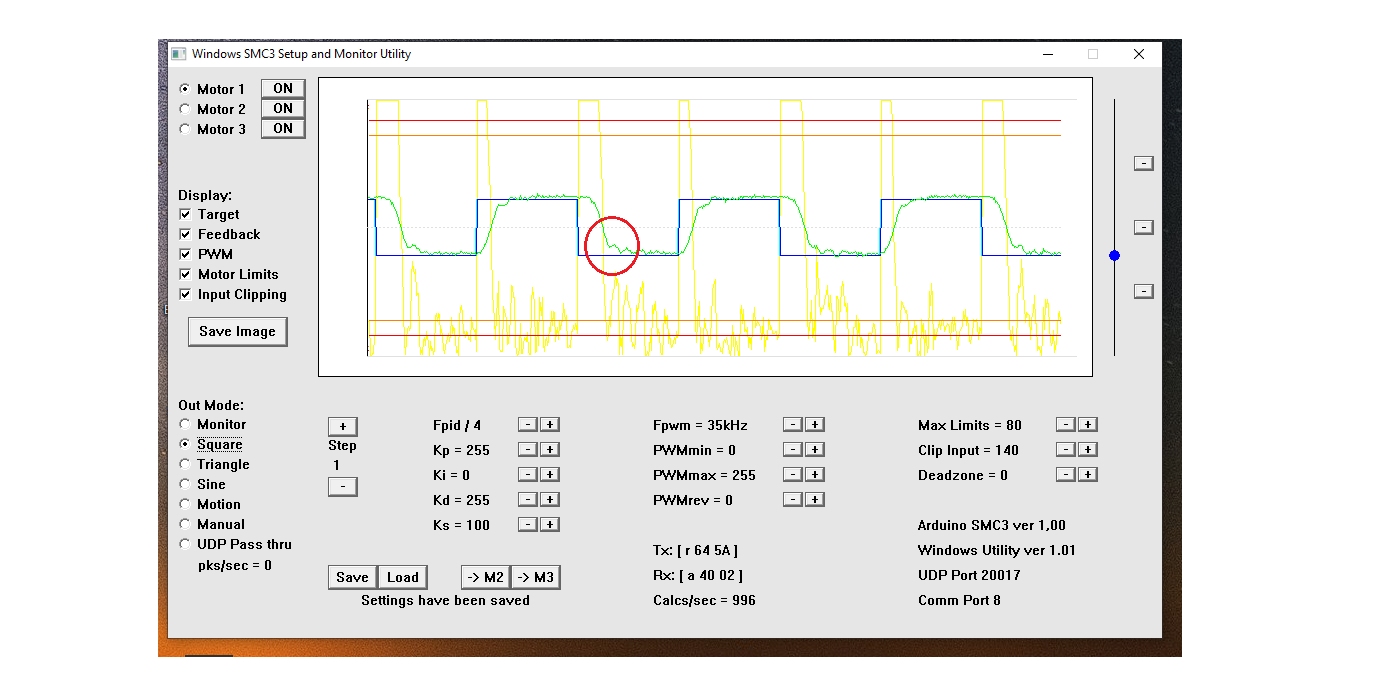Screen dimensions: 1373x699
Task: Decrease Fpid divider with minus button
Action: click(x=527, y=425)
